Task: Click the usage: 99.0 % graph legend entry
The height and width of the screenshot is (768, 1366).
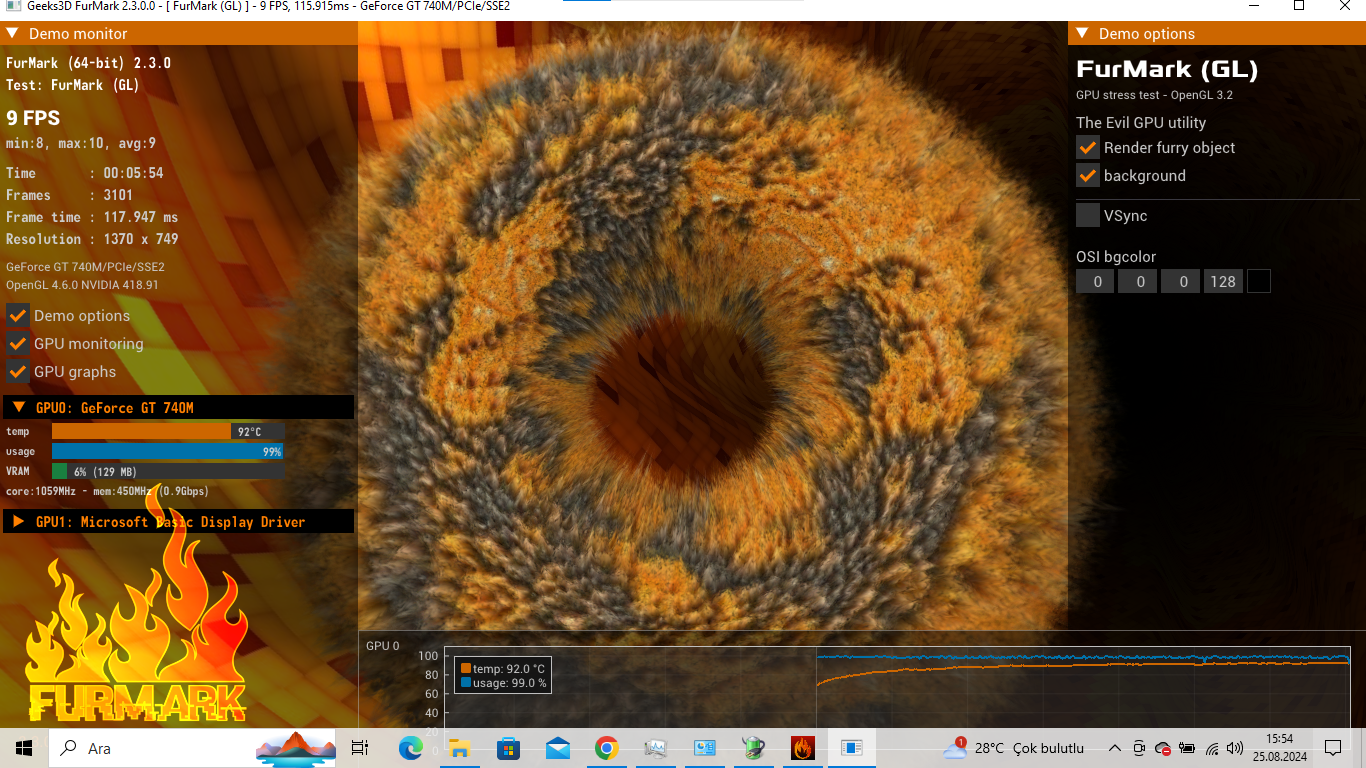Action: (503, 683)
